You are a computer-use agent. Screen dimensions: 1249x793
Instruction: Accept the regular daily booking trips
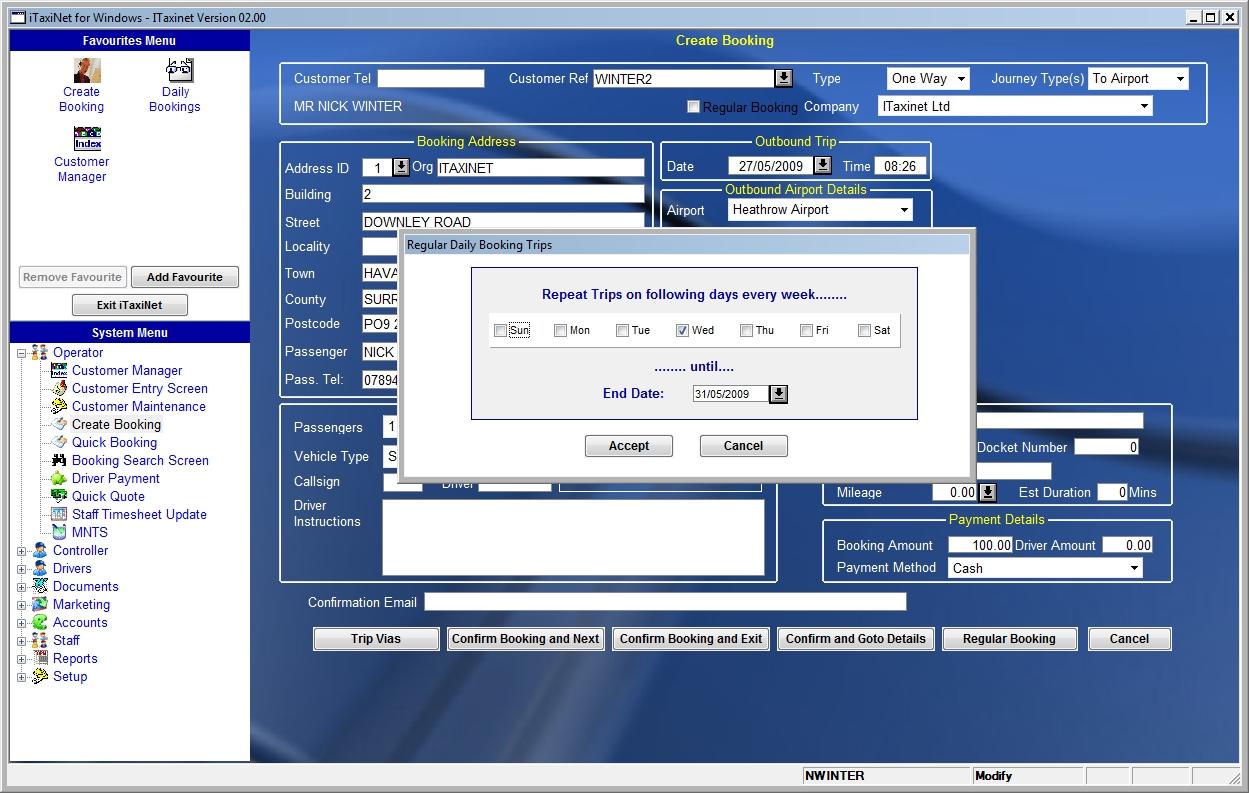pos(629,446)
